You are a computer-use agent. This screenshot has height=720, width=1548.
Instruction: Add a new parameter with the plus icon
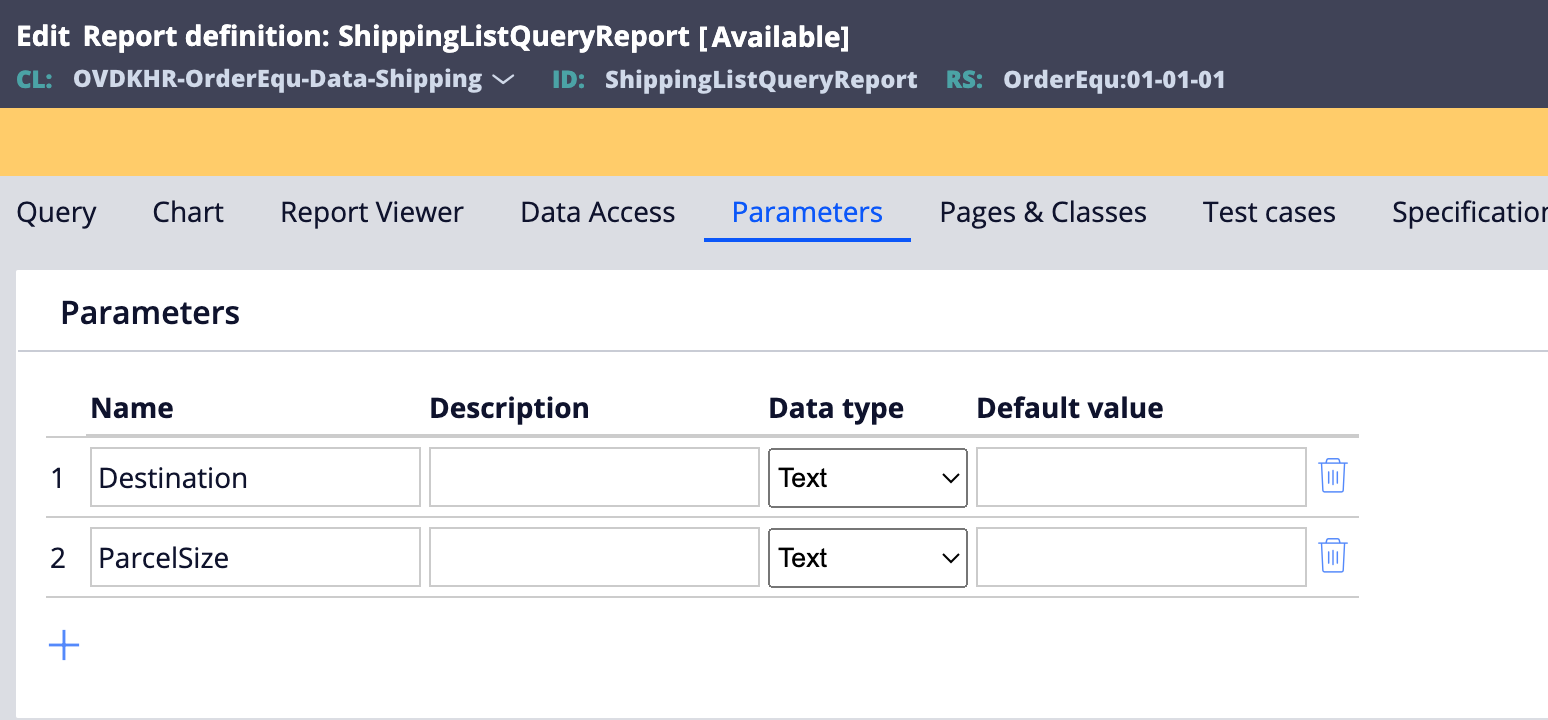(63, 645)
